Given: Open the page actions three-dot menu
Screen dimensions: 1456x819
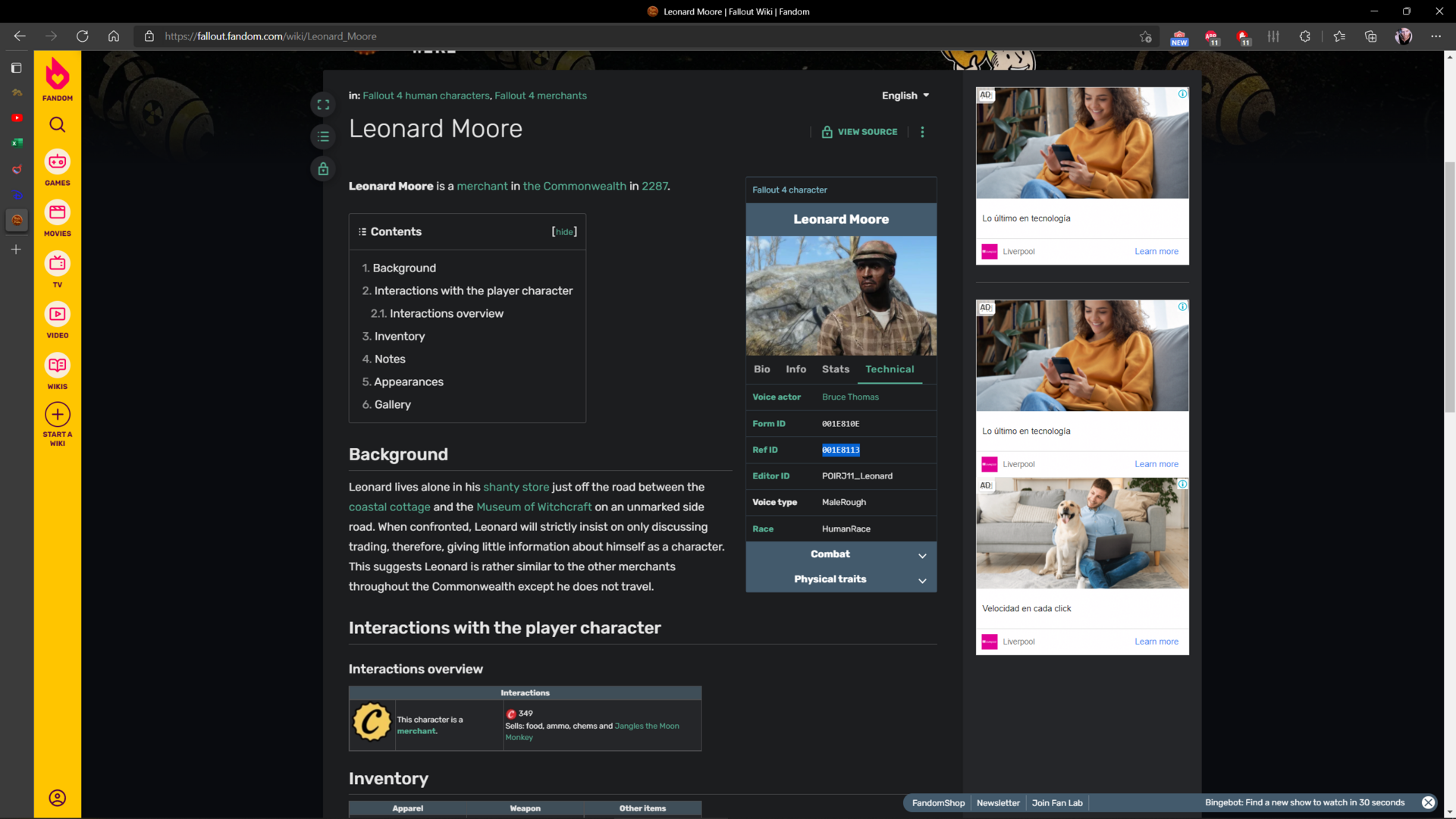Looking at the screenshot, I should point(922,132).
